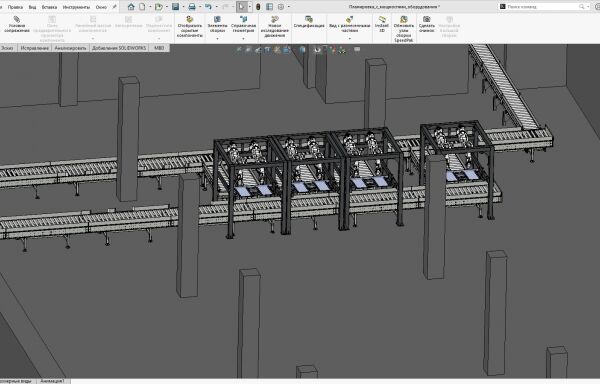Open Справочная геометрия tool
The width and height of the screenshot is (600, 384).
point(243,24)
